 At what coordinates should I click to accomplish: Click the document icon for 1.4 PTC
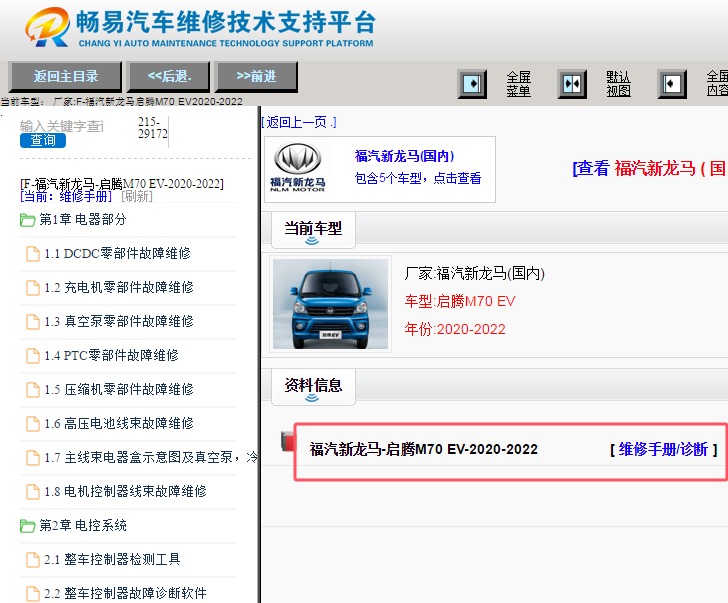click(32, 356)
